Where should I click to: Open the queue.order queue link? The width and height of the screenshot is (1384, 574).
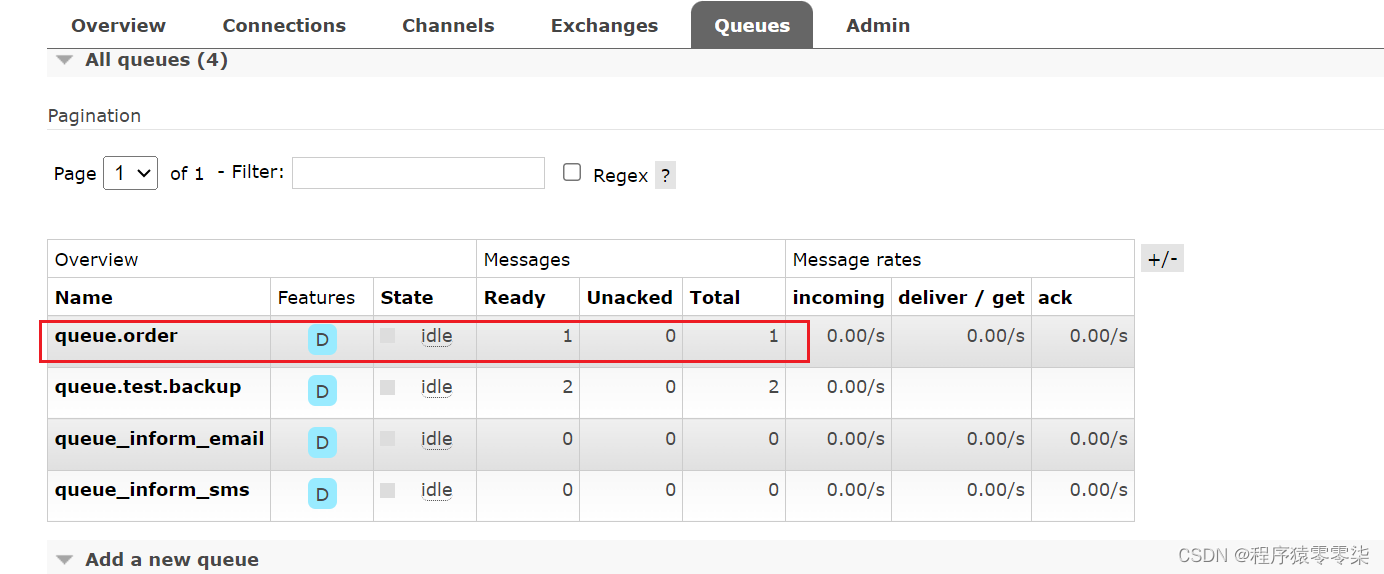point(116,336)
